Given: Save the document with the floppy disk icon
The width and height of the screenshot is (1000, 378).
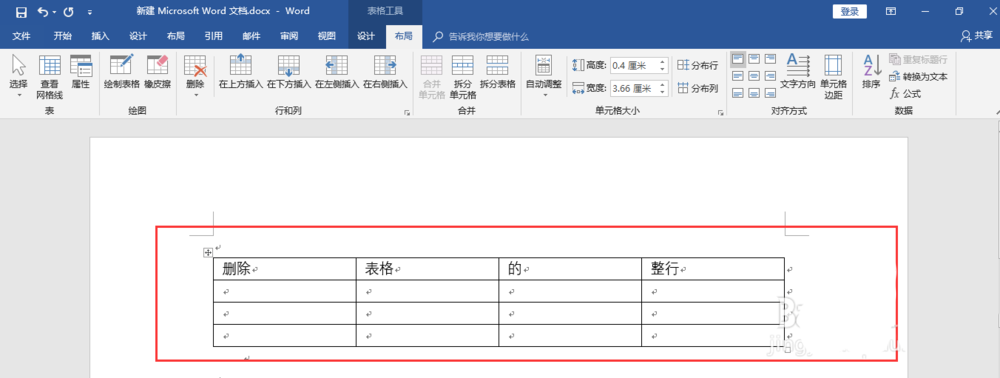Looking at the screenshot, I should [x=21, y=11].
